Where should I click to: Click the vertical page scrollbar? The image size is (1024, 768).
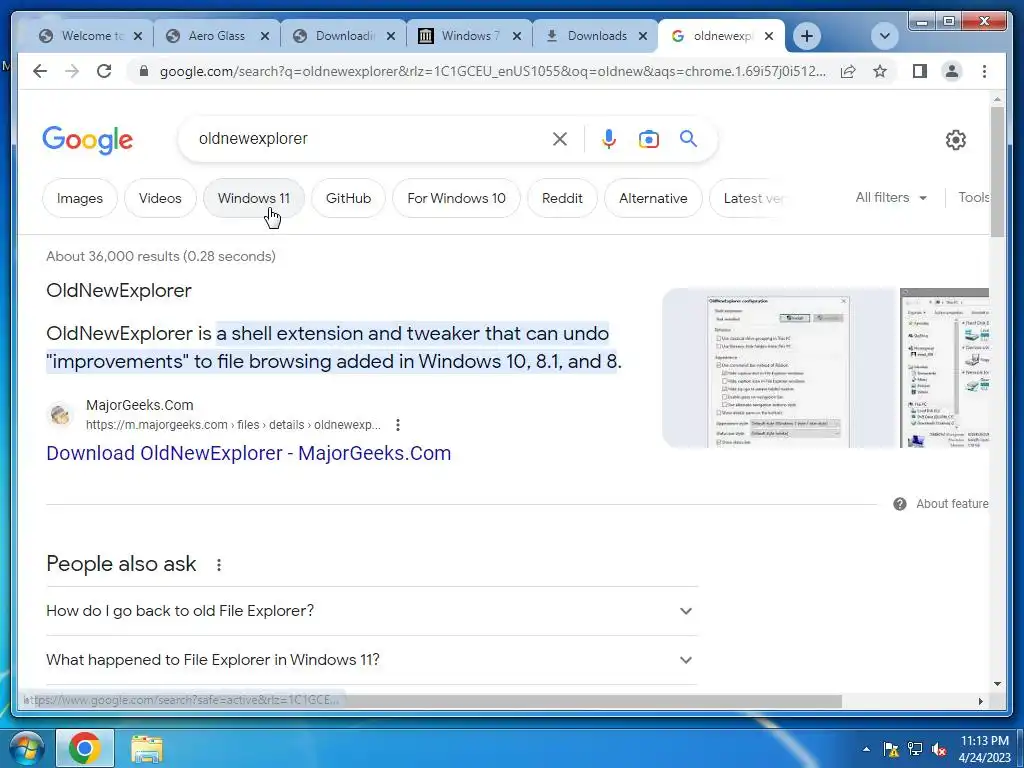pos(997,172)
